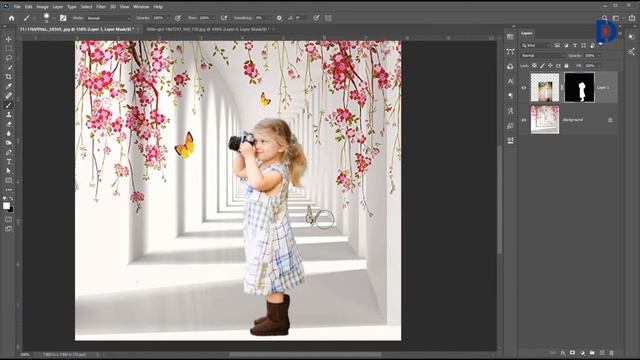Open the Window menu
The height and width of the screenshot is (360, 640).
tap(141, 7)
